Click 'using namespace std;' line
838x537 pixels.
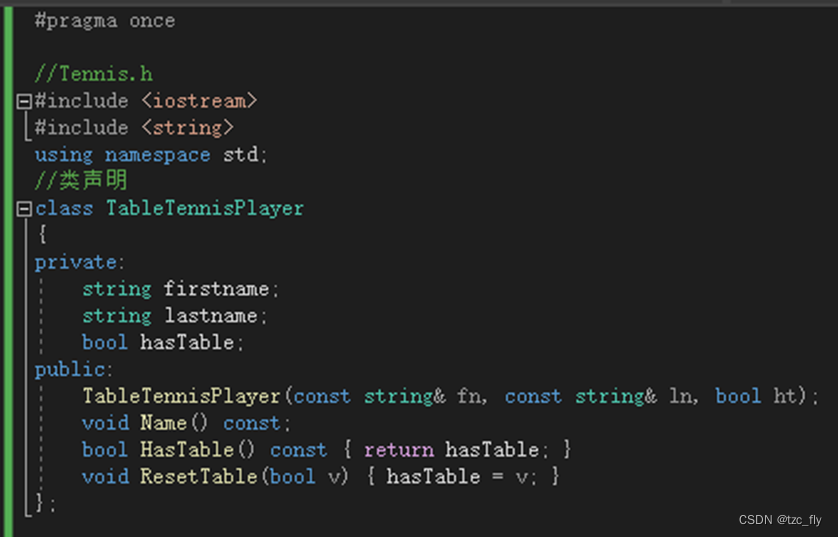151,155
